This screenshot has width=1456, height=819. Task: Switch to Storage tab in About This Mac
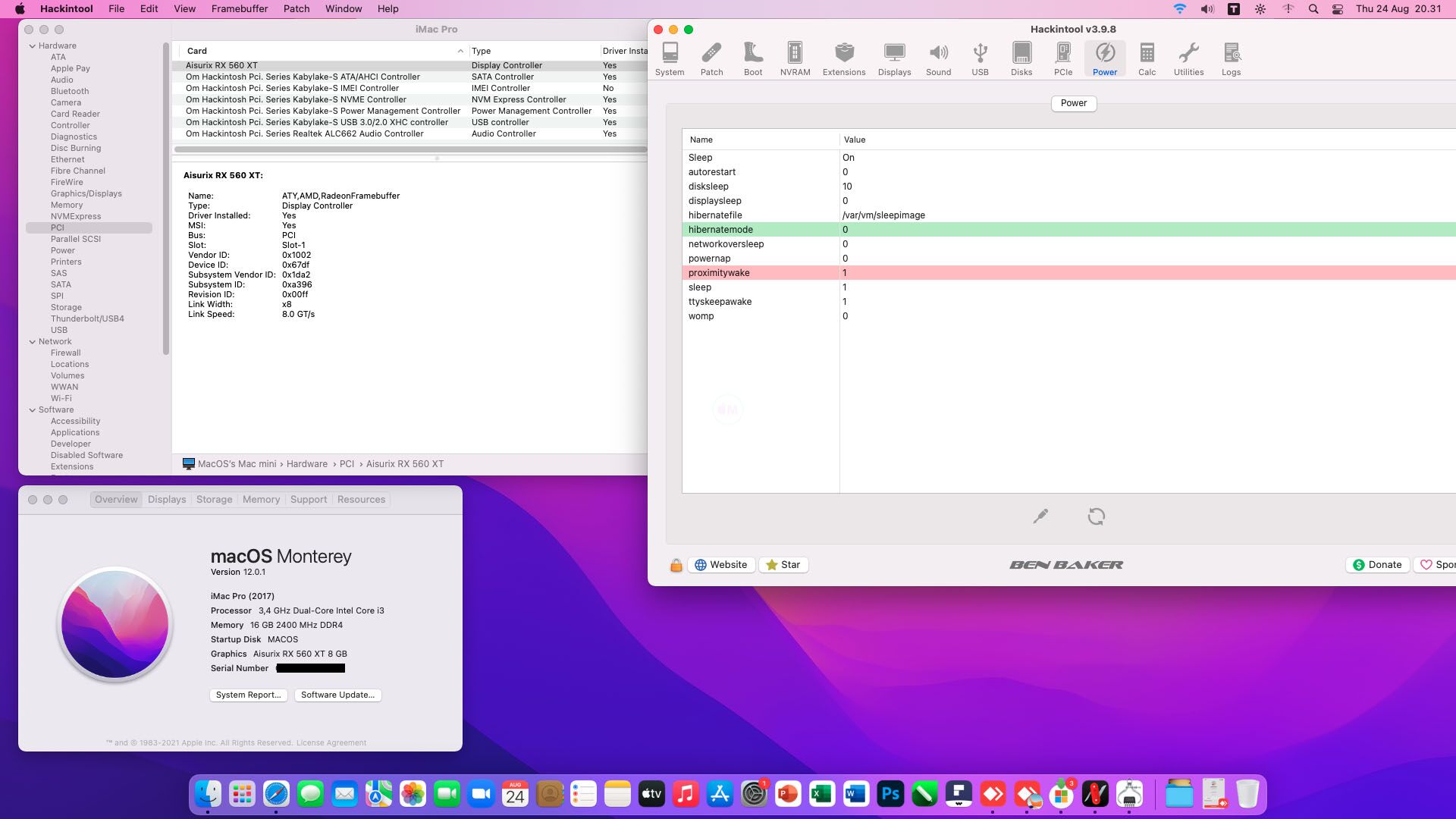pyautogui.click(x=214, y=500)
